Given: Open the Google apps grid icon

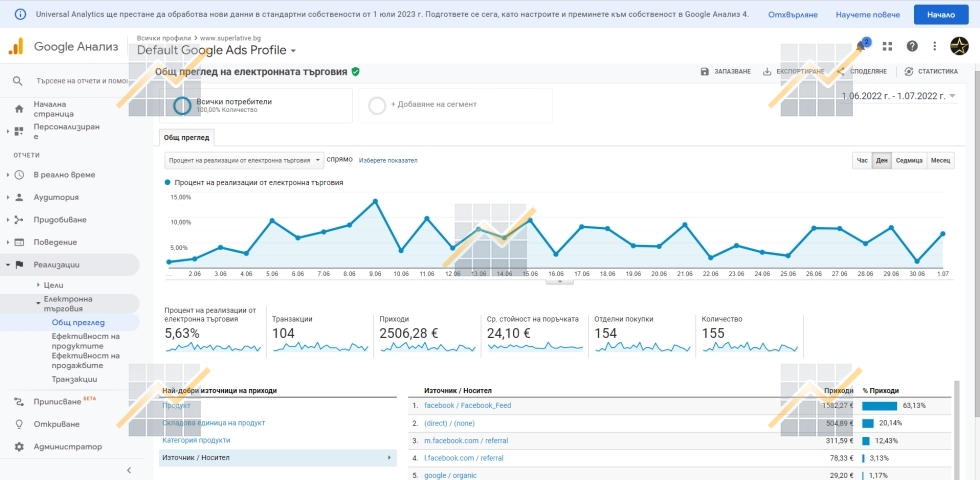Looking at the screenshot, I should tap(887, 46).
